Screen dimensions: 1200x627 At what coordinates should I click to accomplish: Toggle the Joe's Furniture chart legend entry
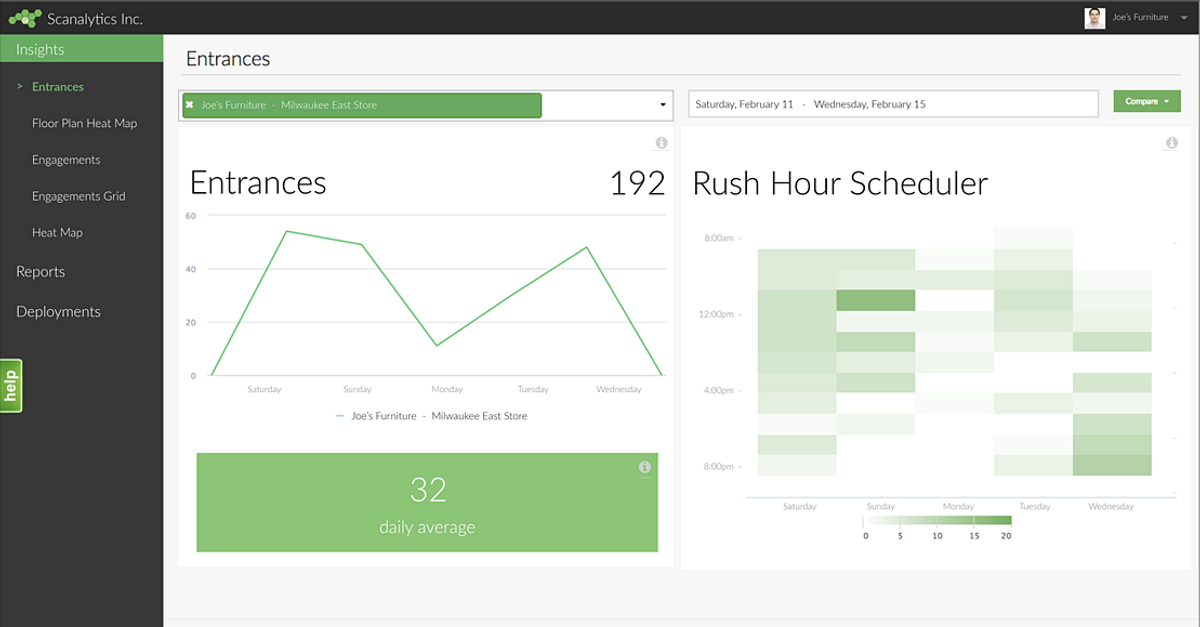431,416
